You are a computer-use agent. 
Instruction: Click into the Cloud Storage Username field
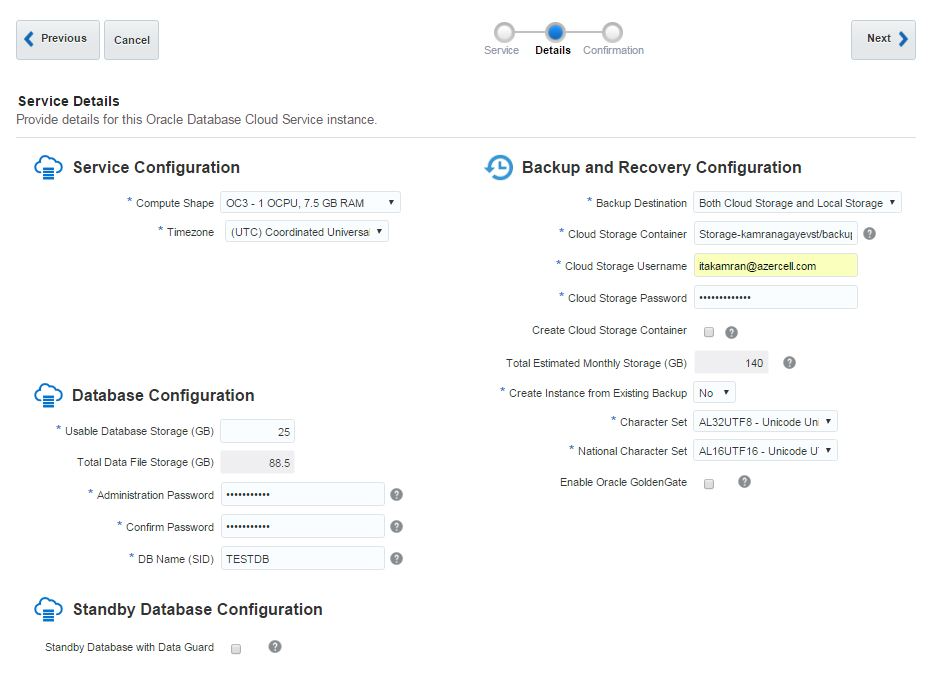[775, 266]
